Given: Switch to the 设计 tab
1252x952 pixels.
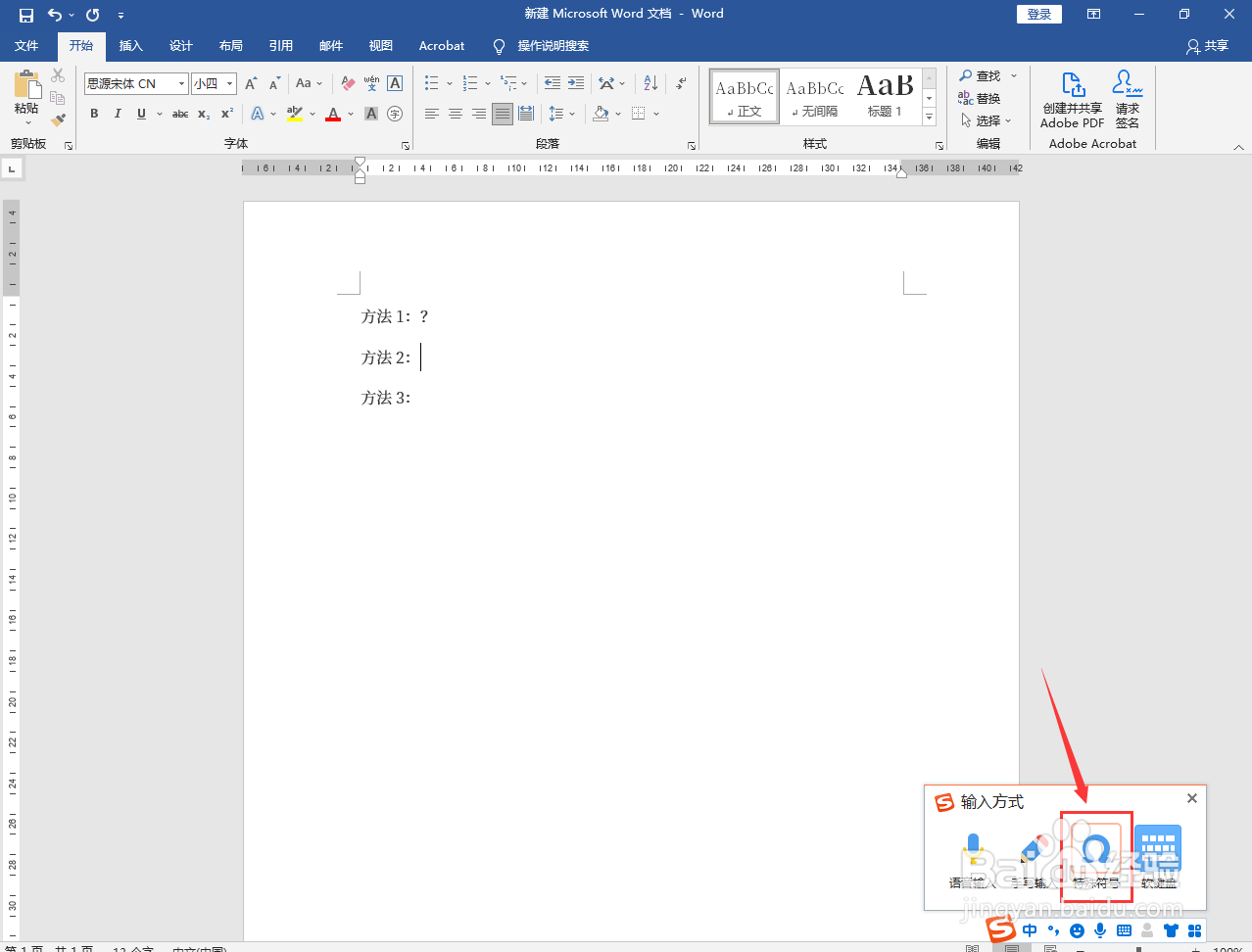Looking at the screenshot, I should [x=181, y=46].
